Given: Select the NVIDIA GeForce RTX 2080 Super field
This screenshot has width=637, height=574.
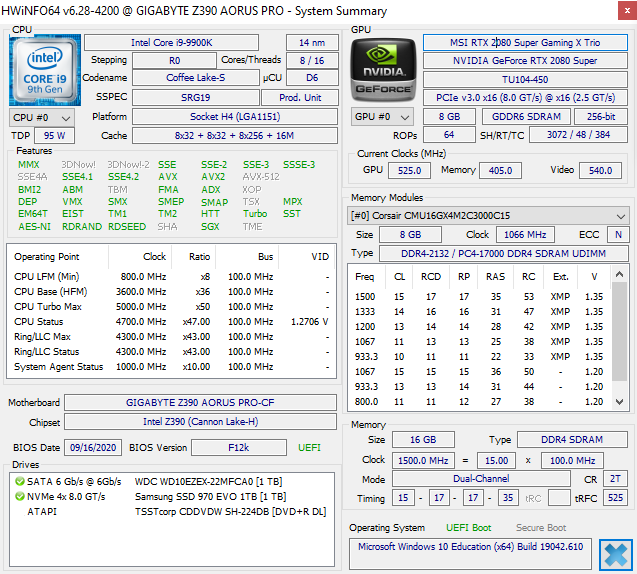Looking at the screenshot, I should click(525, 61).
